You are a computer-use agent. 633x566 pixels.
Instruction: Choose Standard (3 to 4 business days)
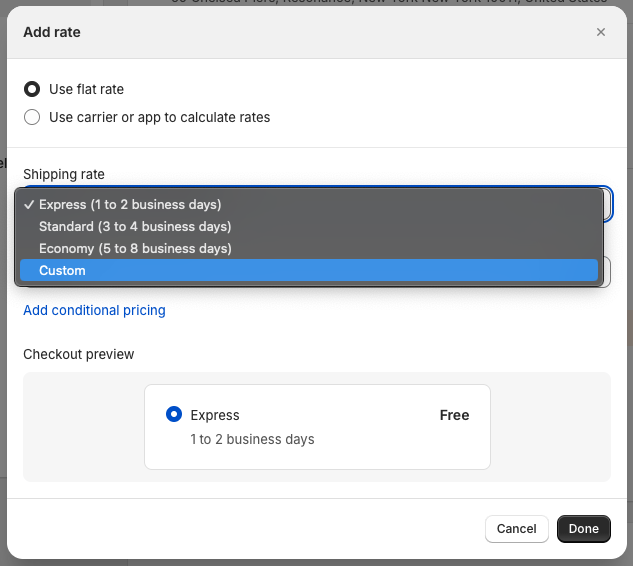[134, 226]
